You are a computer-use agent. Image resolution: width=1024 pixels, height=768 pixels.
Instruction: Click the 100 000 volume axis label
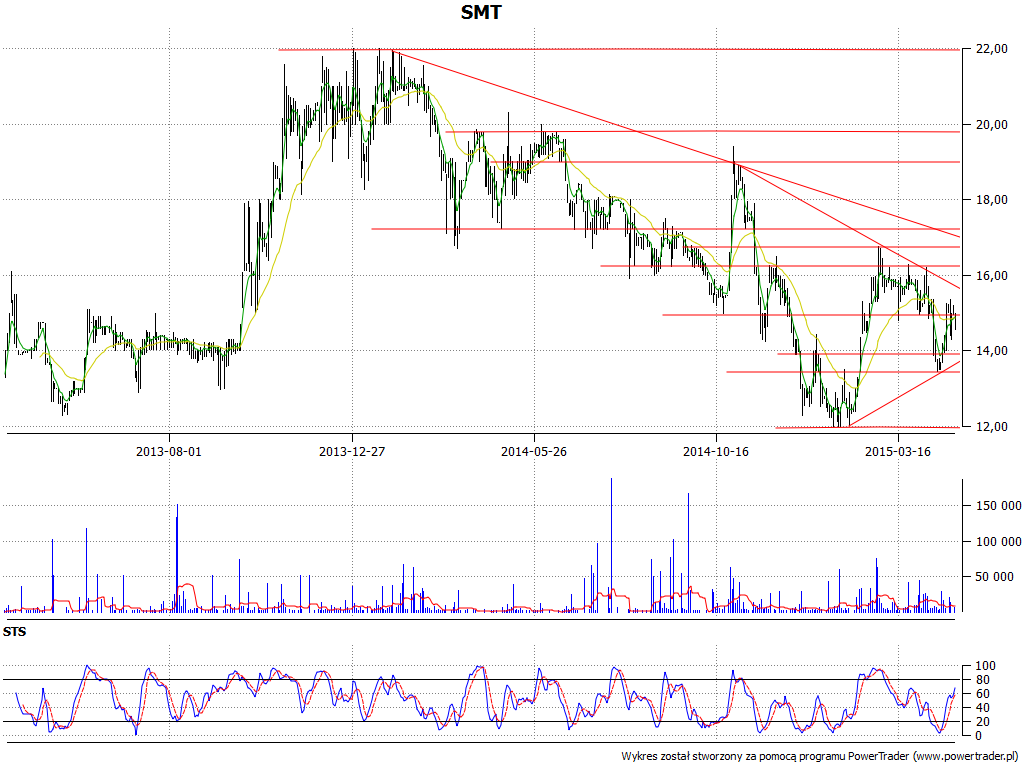coord(998,541)
